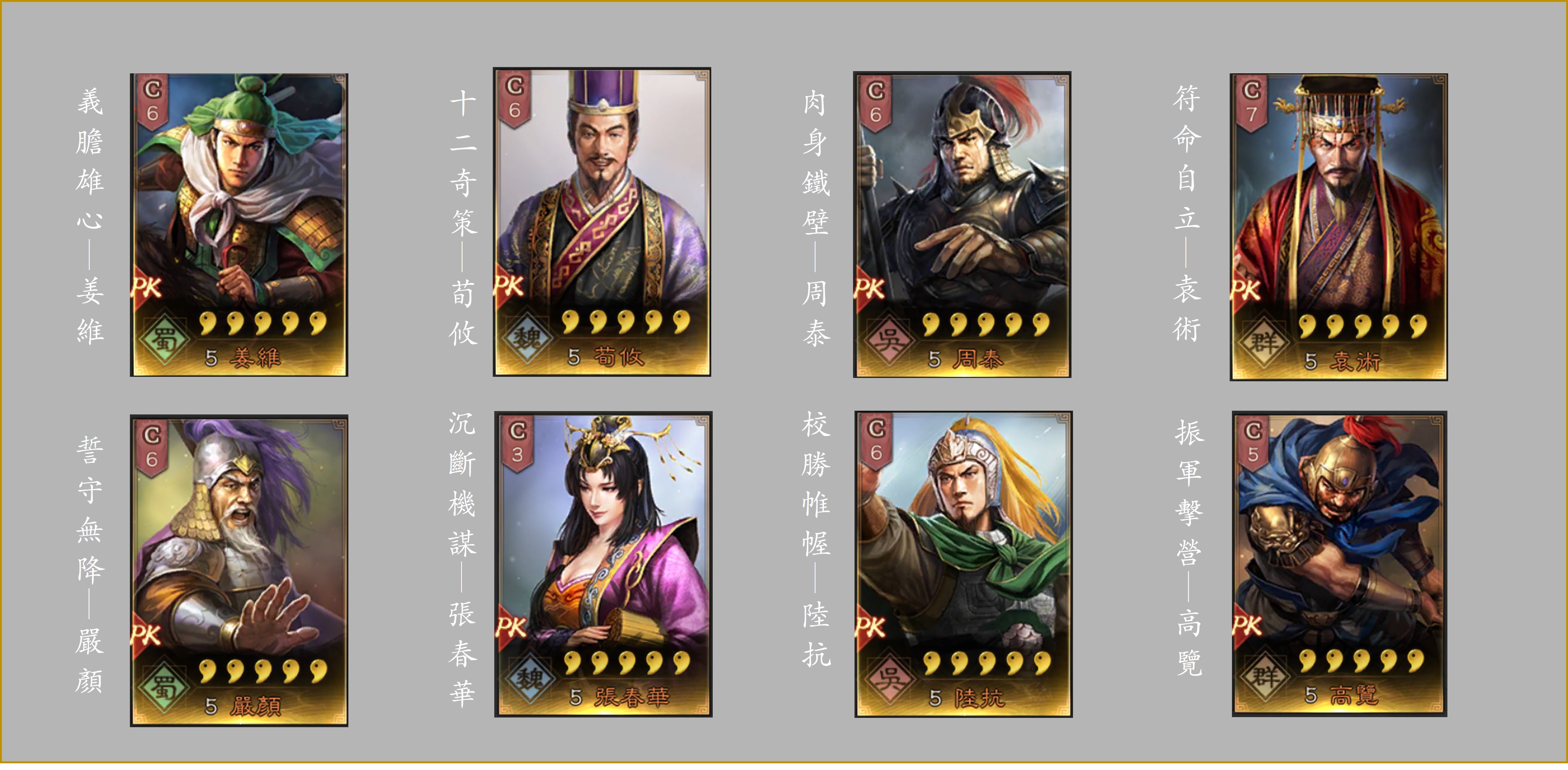Viewport: 1568px width, 770px height.
Task: Click the vertical title 誓守無降—嚴顏
Action: tap(90, 564)
